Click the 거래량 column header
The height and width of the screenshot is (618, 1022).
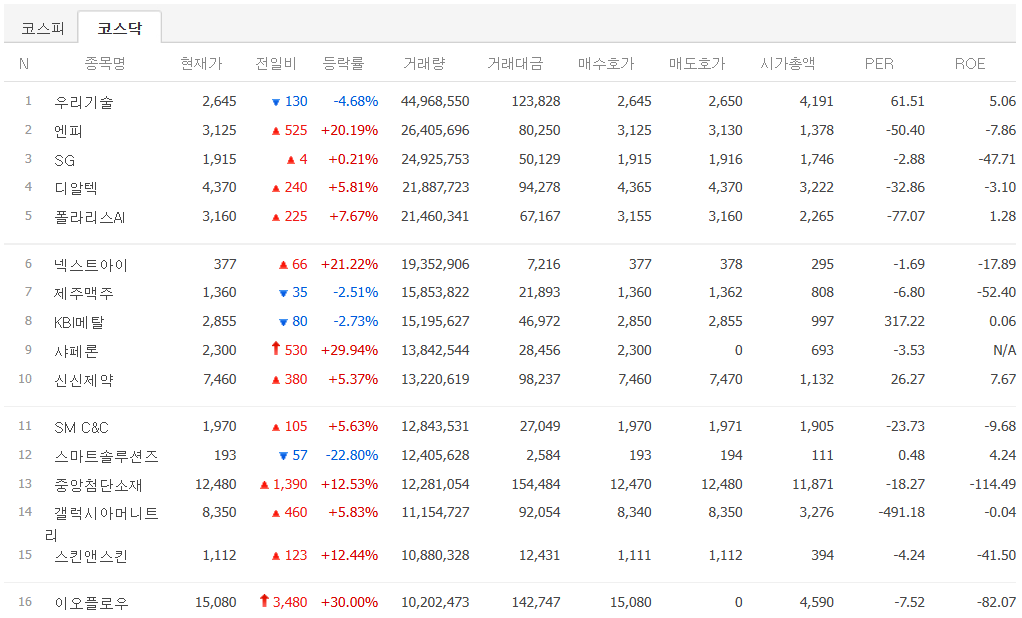[424, 63]
